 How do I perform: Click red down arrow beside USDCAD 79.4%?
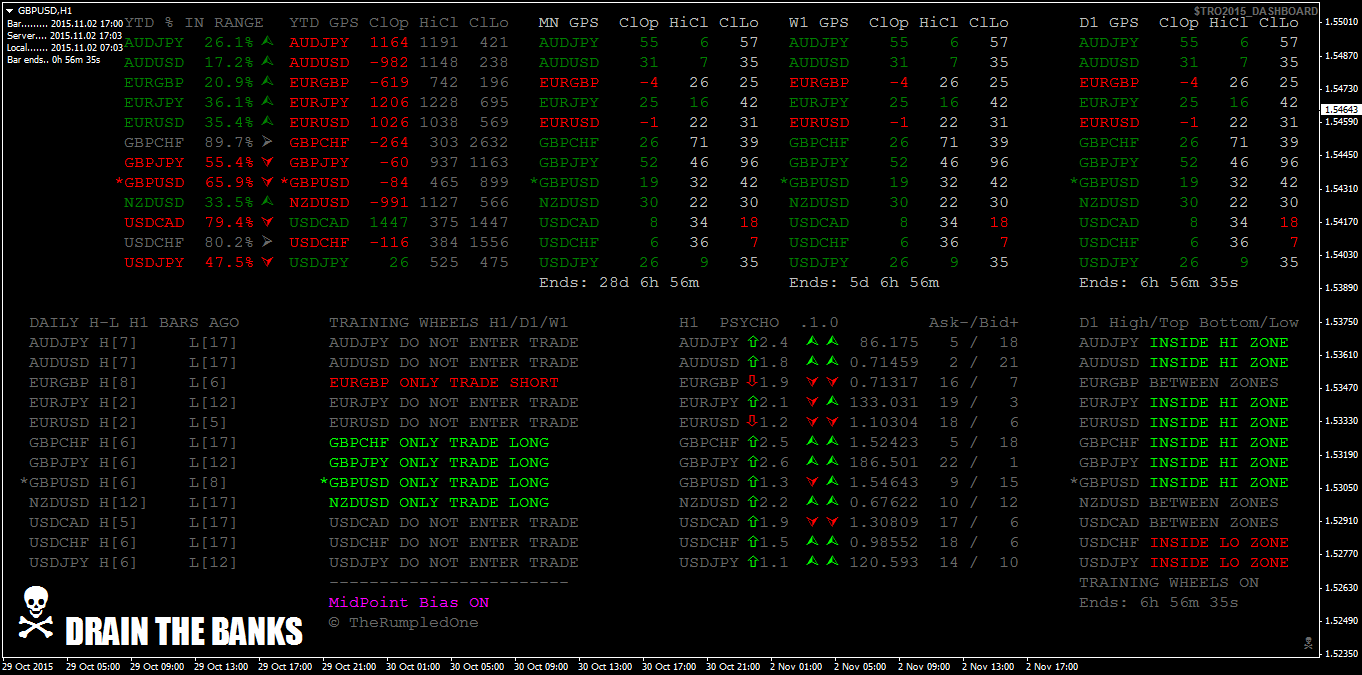267,222
